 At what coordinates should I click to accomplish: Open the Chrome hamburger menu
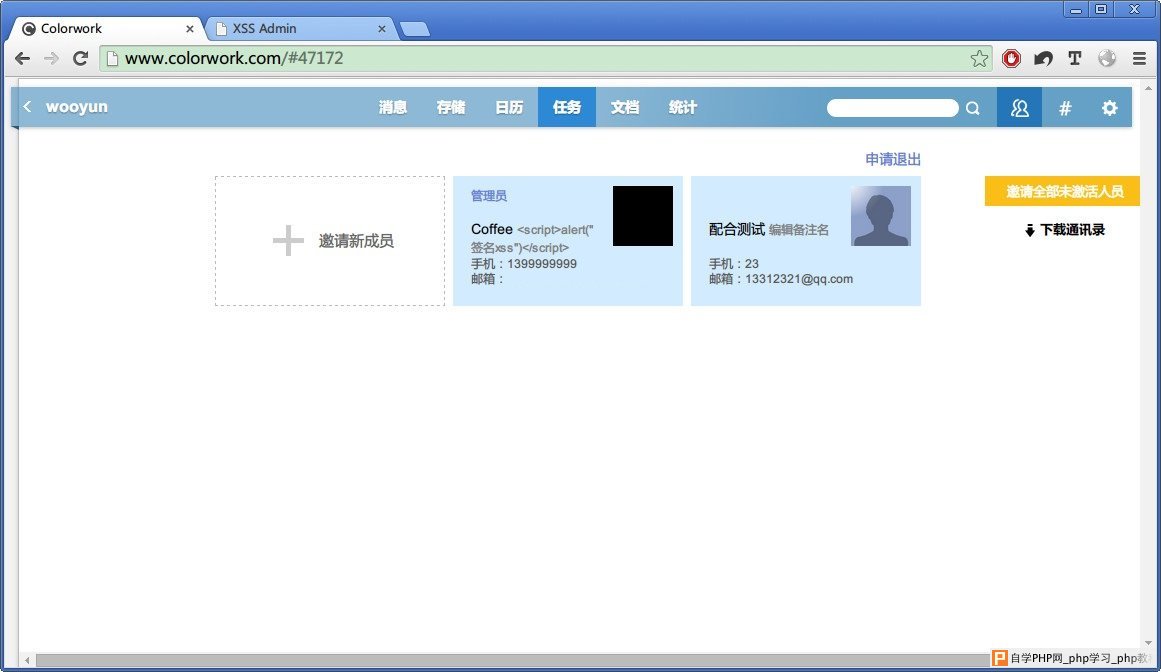(1140, 58)
